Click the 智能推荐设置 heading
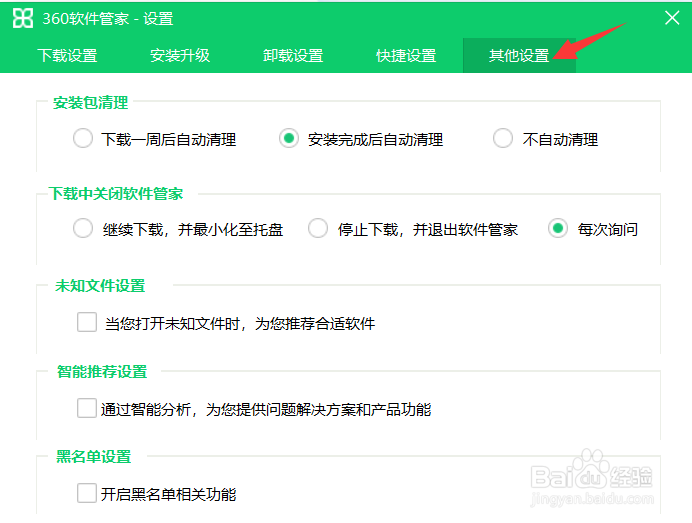Image resolution: width=692 pixels, height=523 pixels. coord(102,372)
